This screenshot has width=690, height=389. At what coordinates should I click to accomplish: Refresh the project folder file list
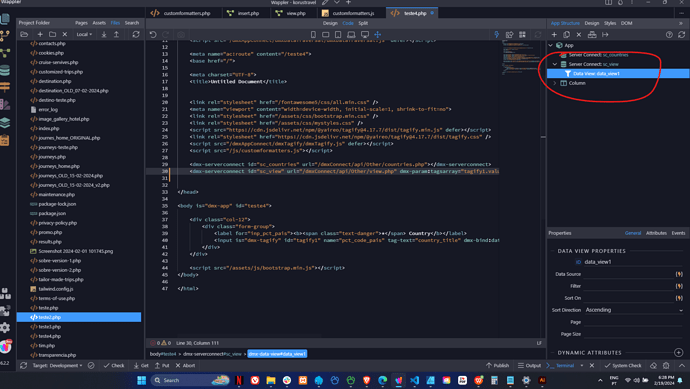[x=136, y=34]
